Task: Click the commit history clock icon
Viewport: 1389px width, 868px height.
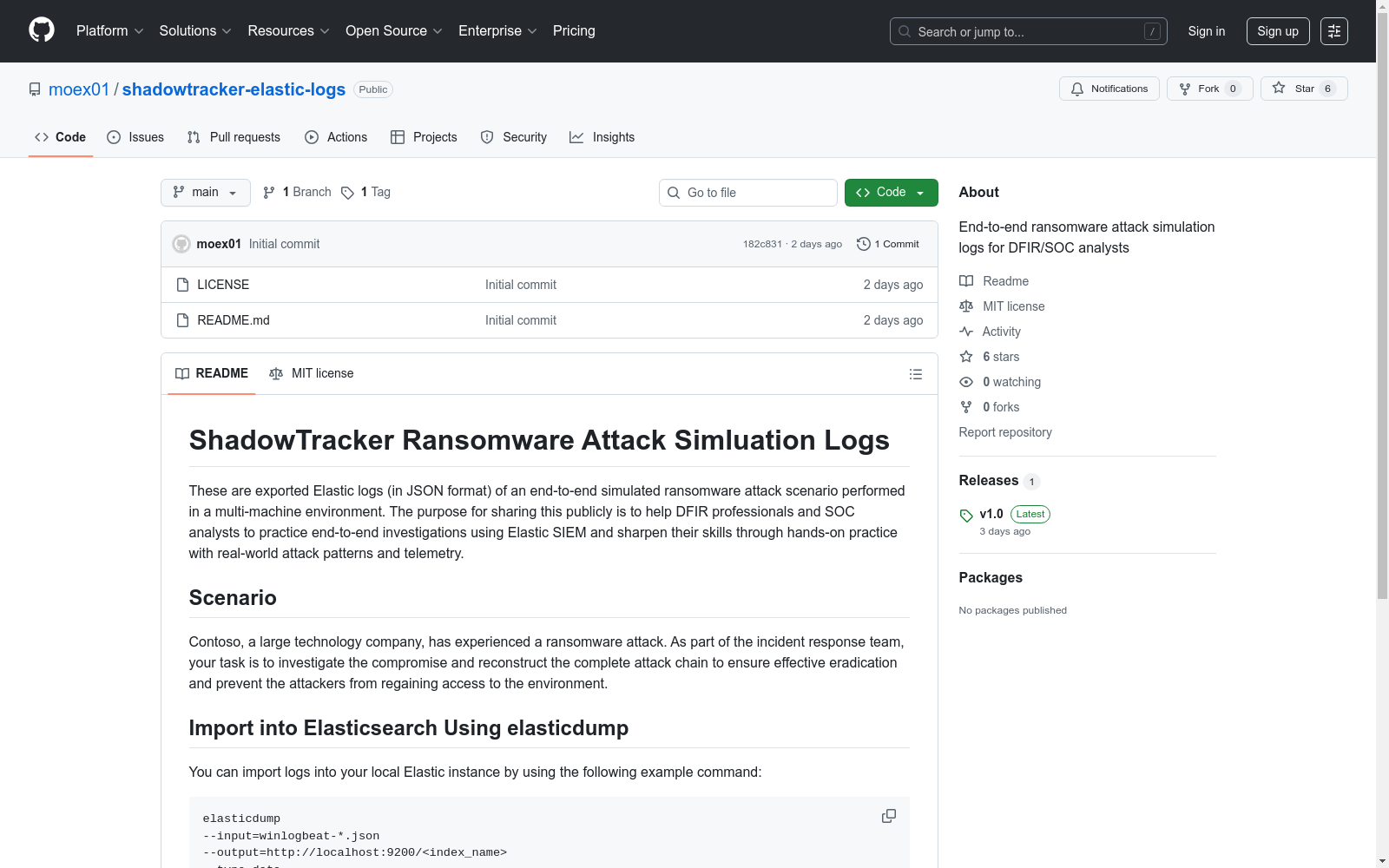Action: pyautogui.click(x=864, y=244)
